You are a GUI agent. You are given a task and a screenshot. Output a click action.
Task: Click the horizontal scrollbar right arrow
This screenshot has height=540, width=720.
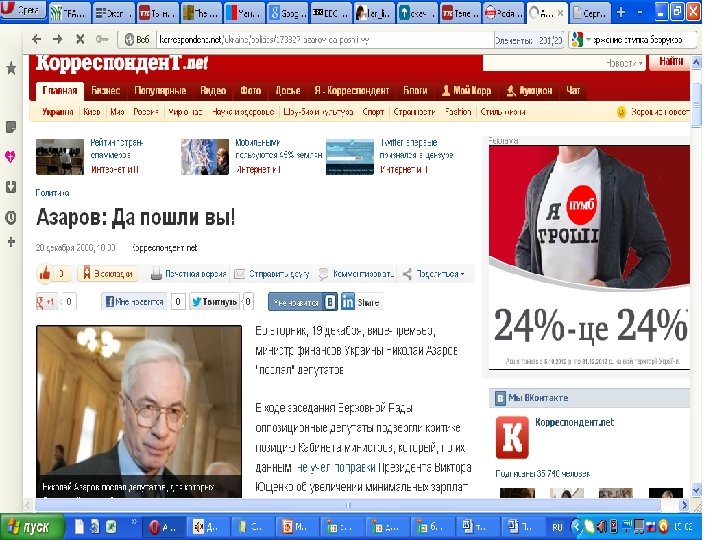click(684, 505)
